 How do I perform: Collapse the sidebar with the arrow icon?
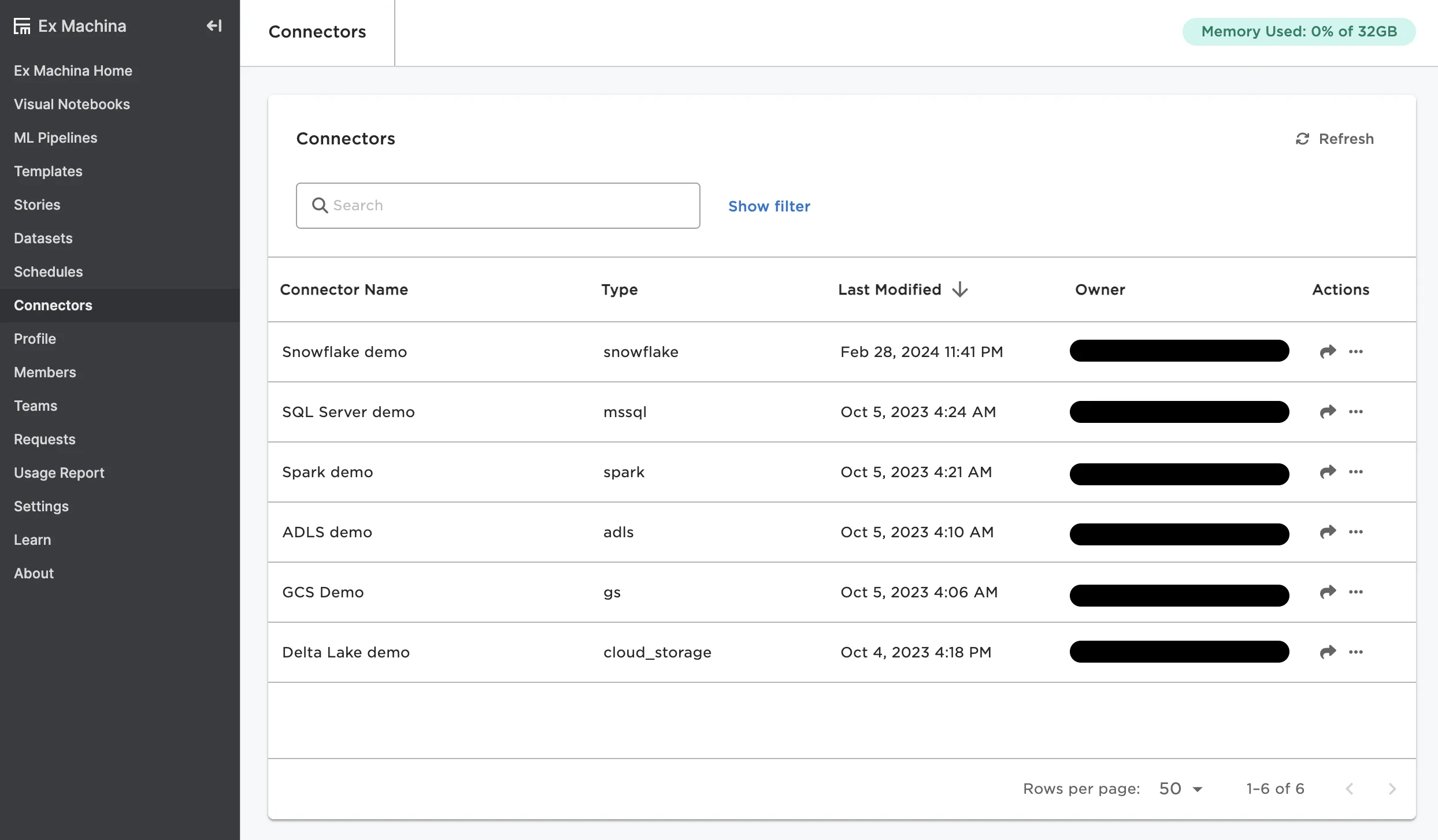pyautogui.click(x=214, y=26)
